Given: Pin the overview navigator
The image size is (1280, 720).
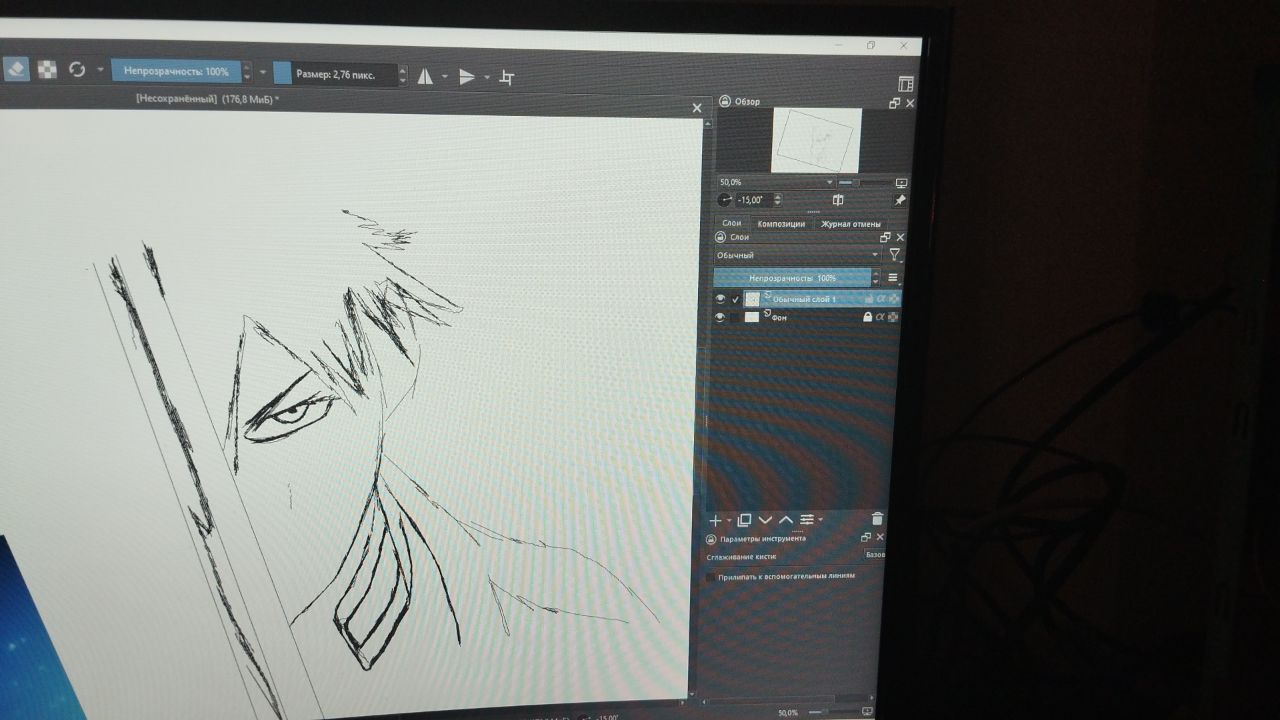Looking at the screenshot, I should [x=899, y=200].
